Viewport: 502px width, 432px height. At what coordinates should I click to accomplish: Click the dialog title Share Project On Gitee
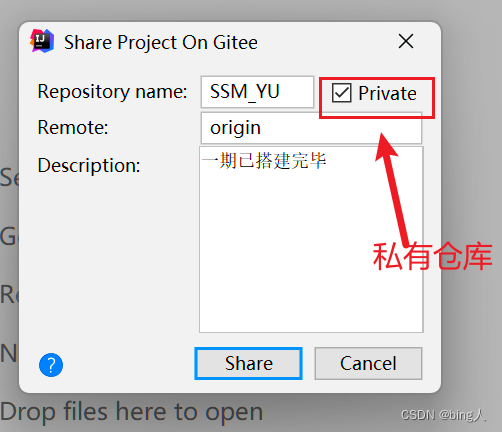[161, 42]
